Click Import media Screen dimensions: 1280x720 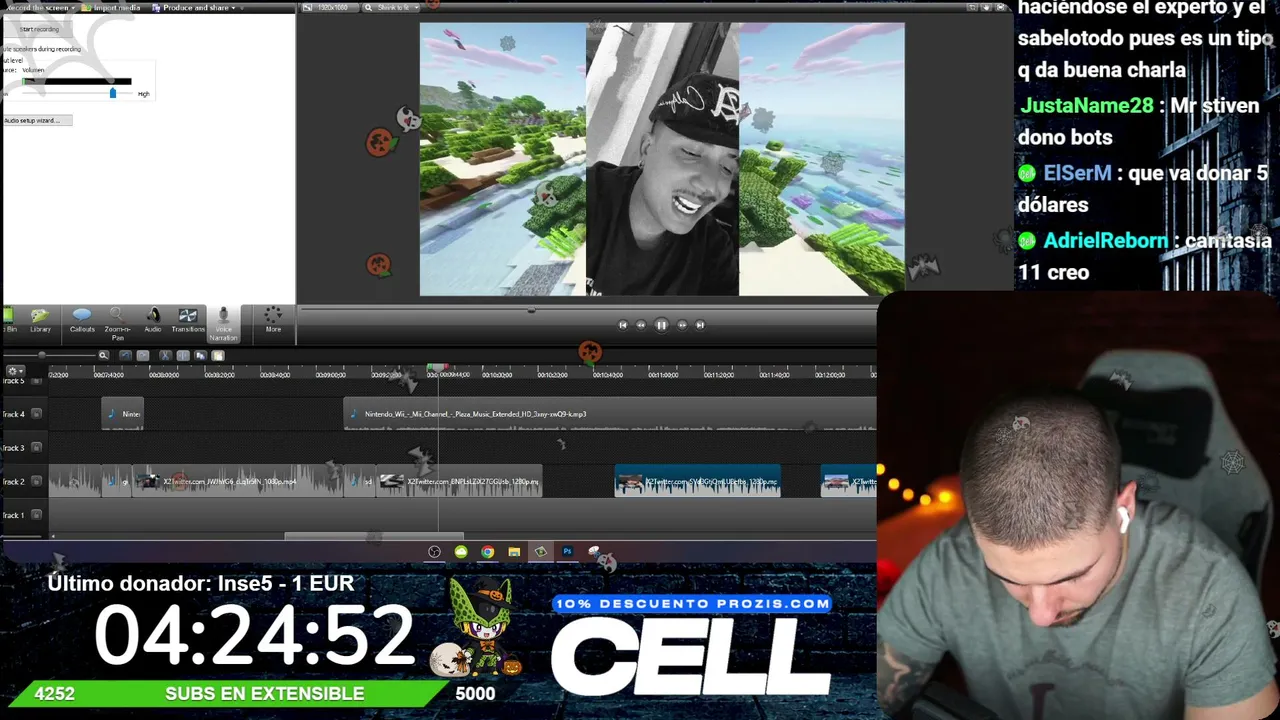[x=113, y=8]
